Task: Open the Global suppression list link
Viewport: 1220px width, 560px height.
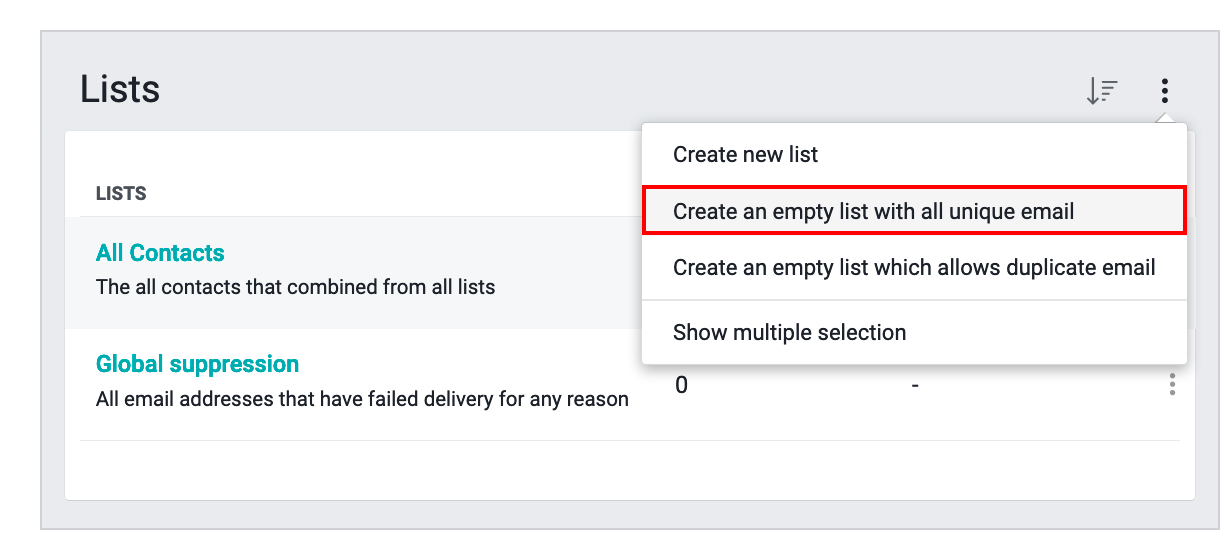Action: pos(197,364)
